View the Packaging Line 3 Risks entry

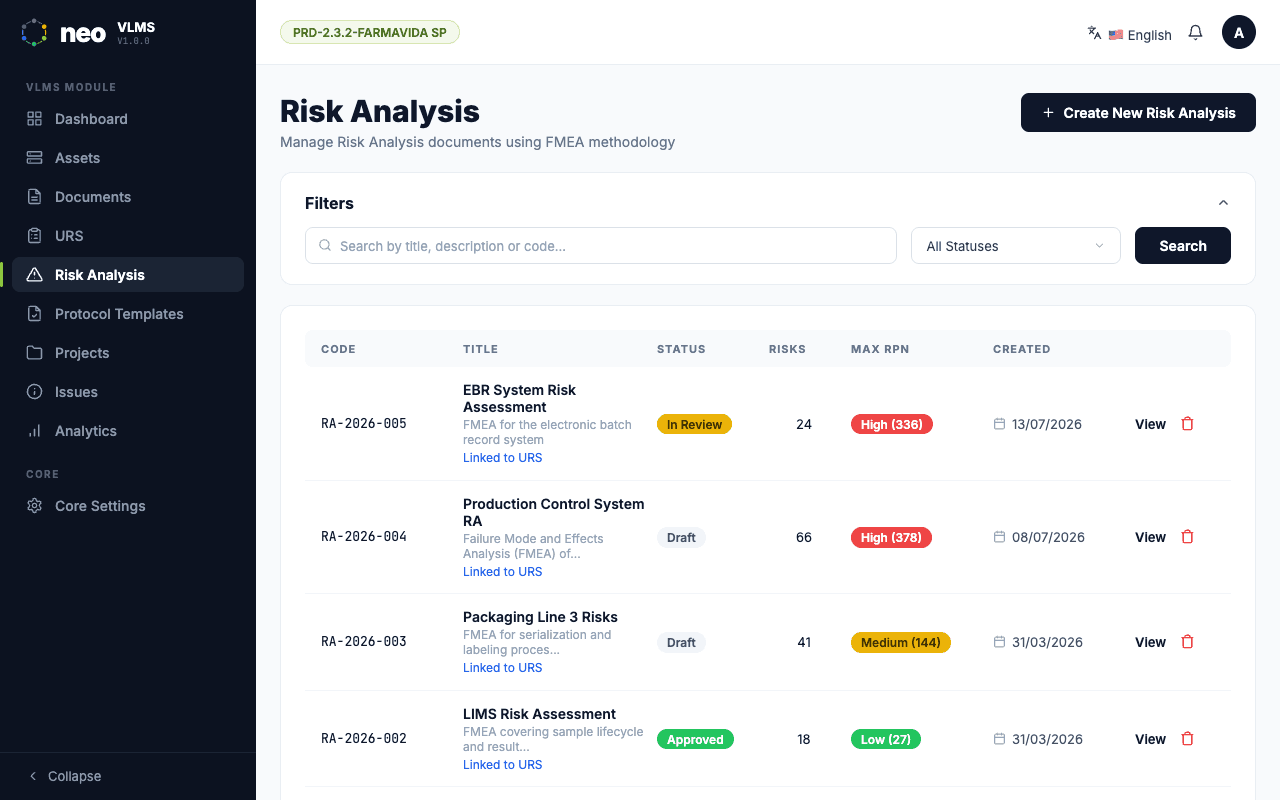[1150, 642]
